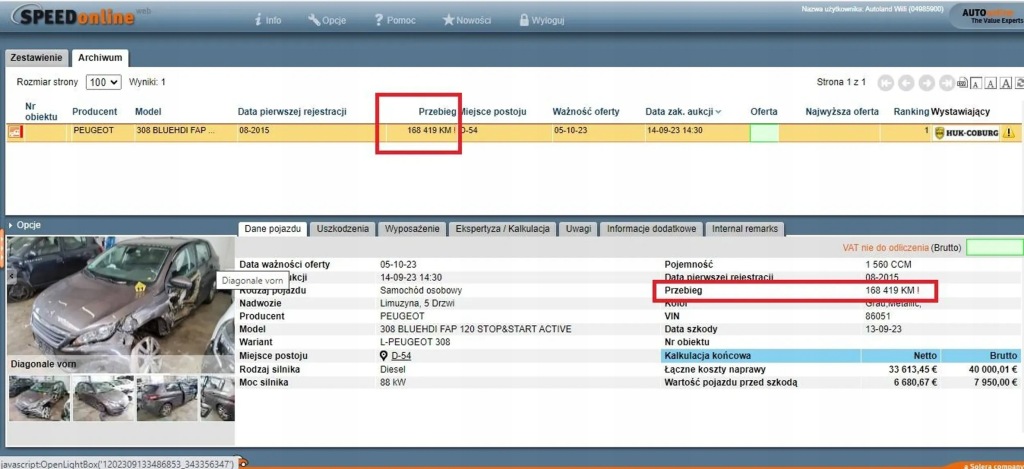
Task: Open Nowości star news item
Action: point(466,19)
